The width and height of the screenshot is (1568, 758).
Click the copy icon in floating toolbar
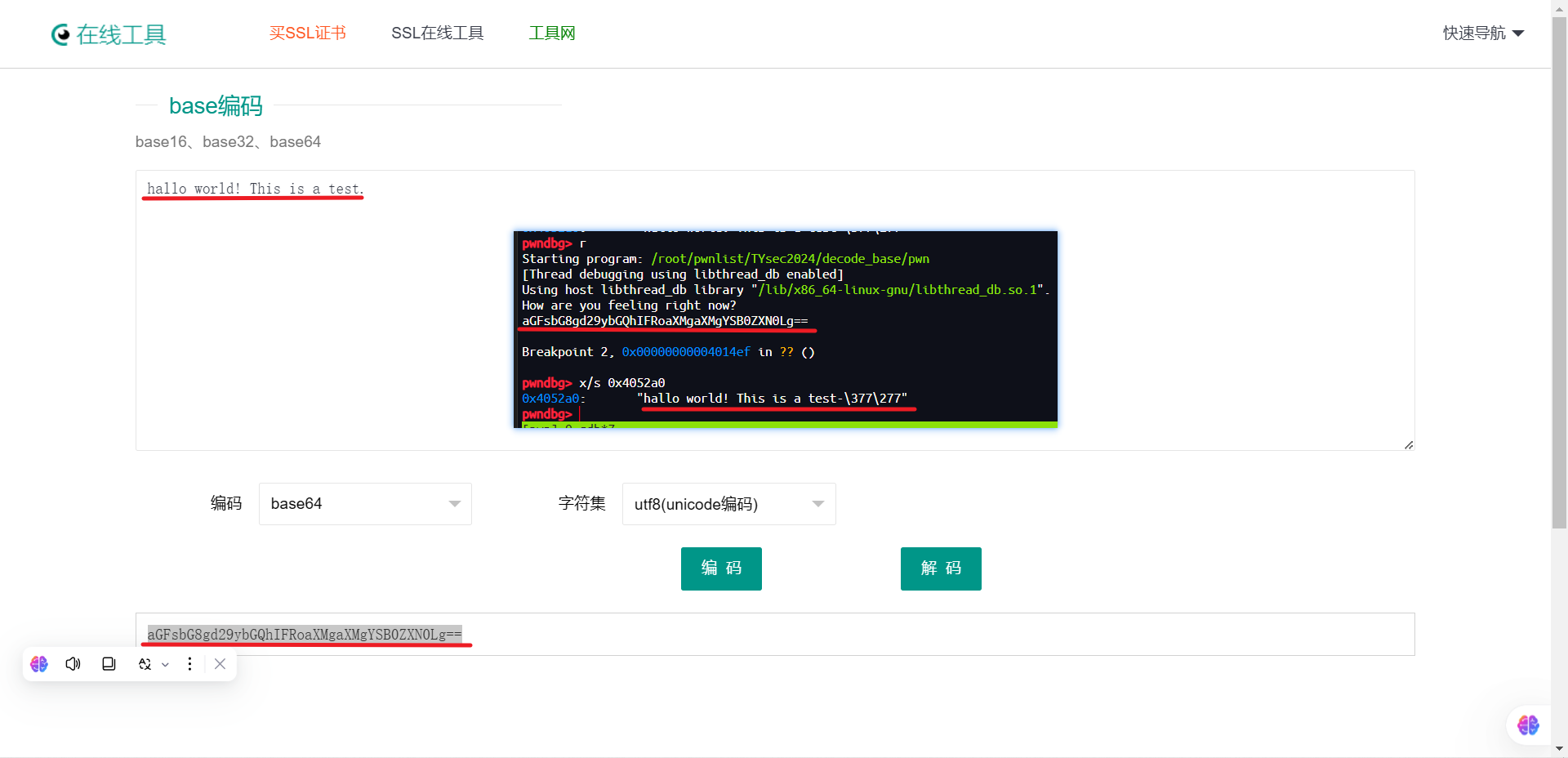tap(109, 664)
